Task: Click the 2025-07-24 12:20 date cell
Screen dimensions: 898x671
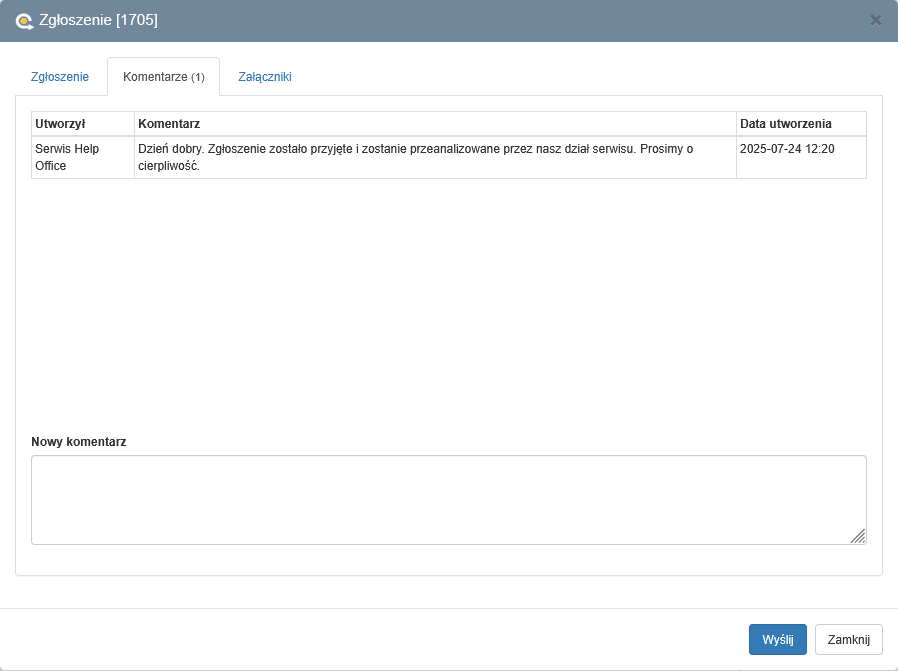Action: [787, 149]
